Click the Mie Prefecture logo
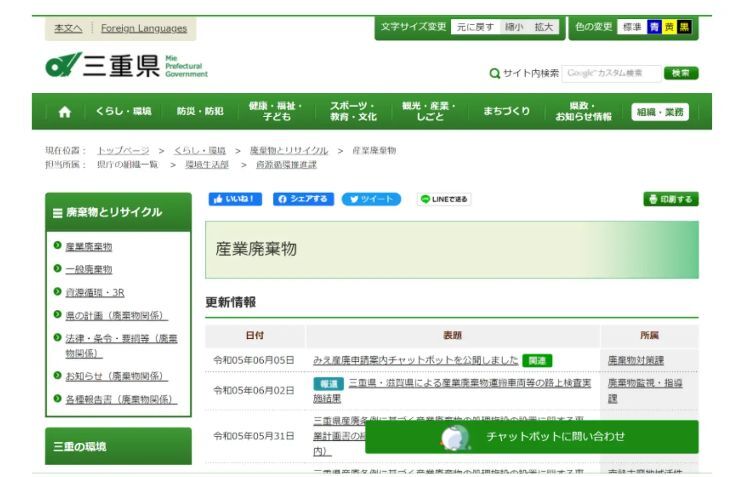 pyautogui.click(x=127, y=67)
